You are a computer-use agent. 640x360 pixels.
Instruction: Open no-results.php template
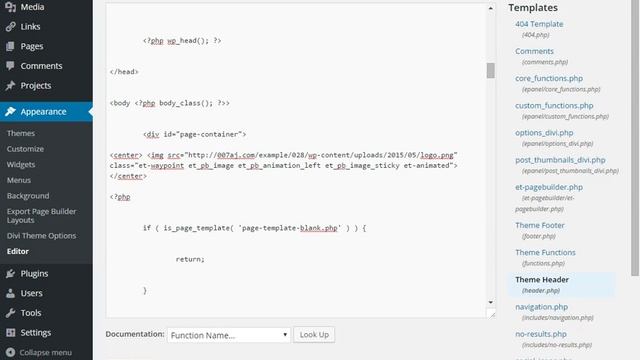(541, 334)
